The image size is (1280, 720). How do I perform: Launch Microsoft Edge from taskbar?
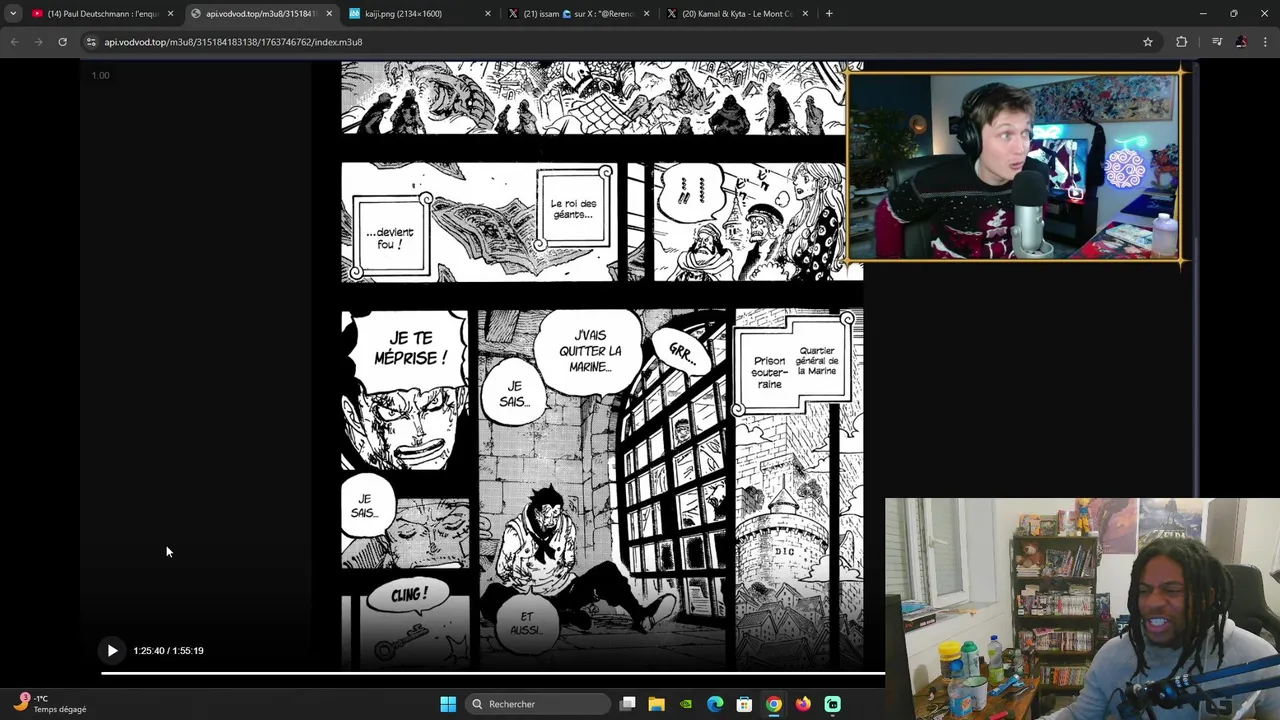click(715, 704)
